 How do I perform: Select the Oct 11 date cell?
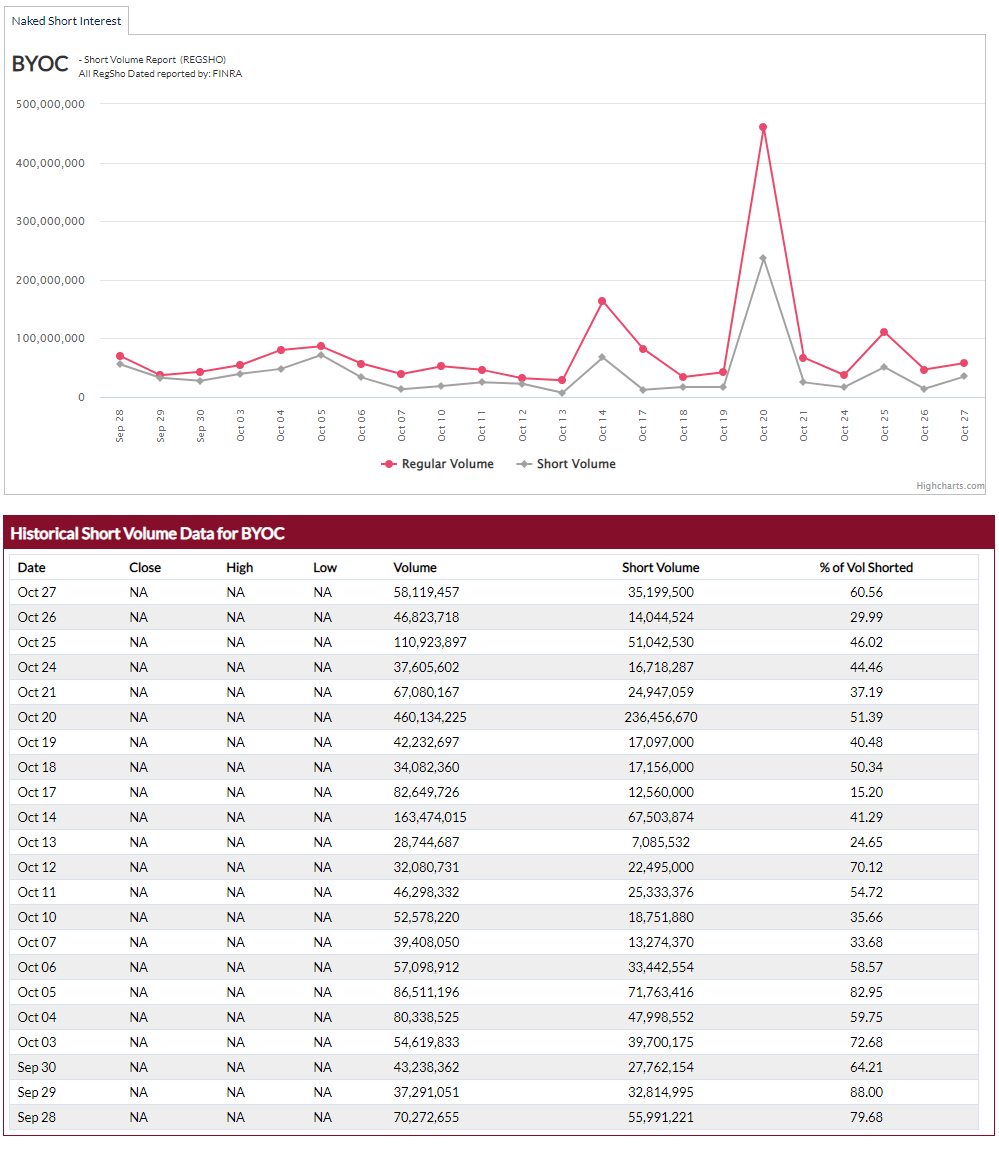click(x=37, y=892)
